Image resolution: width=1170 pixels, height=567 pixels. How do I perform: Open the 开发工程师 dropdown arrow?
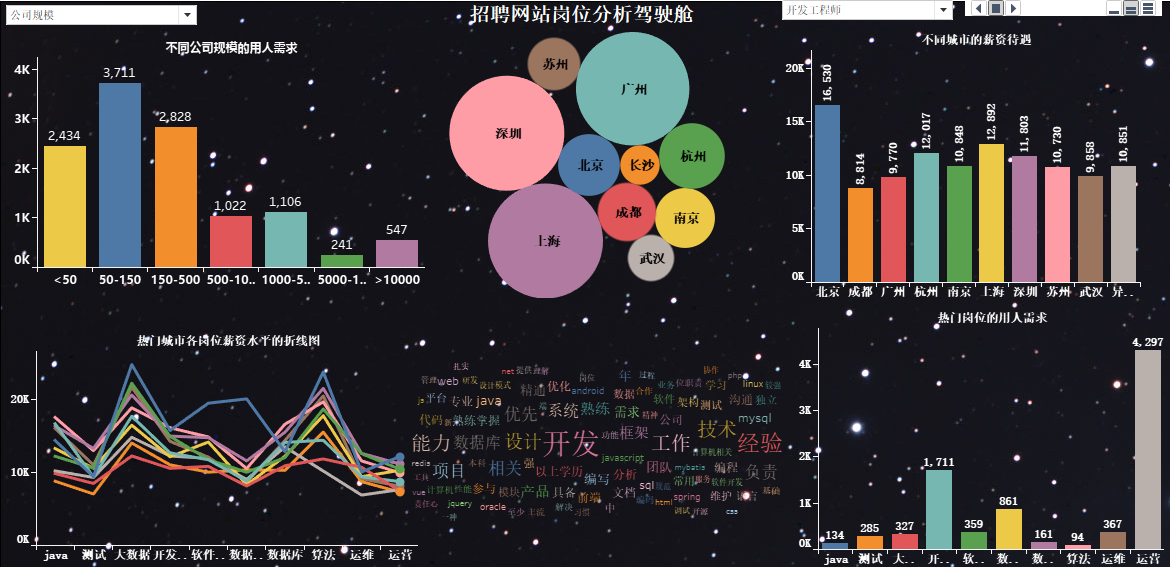[945, 10]
